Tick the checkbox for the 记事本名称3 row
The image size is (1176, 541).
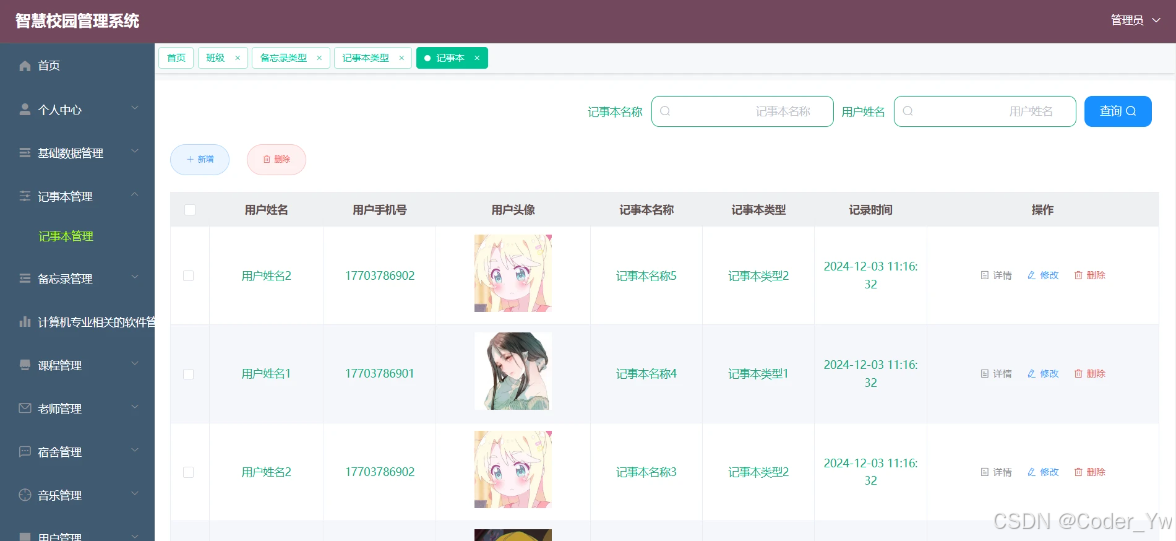click(x=189, y=472)
